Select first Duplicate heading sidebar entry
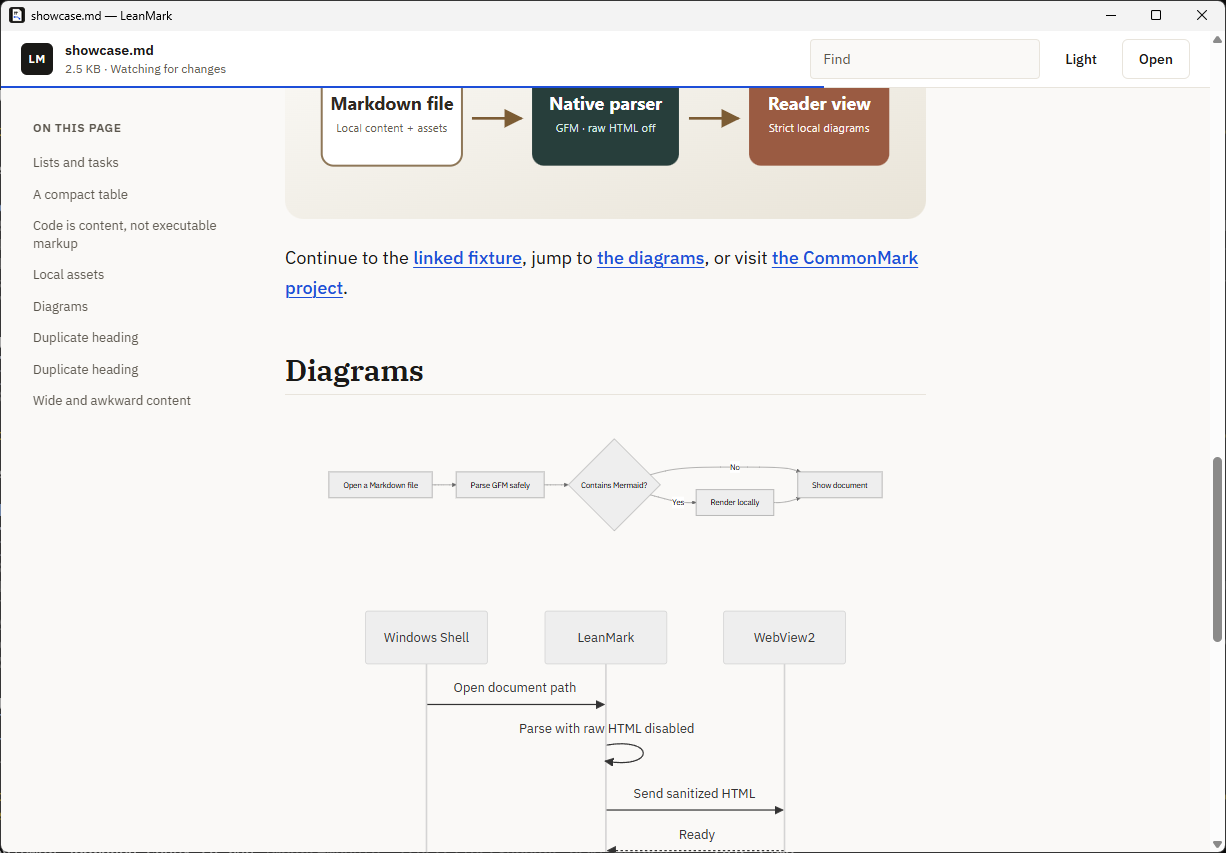1226x853 pixels. pos(86,337)
